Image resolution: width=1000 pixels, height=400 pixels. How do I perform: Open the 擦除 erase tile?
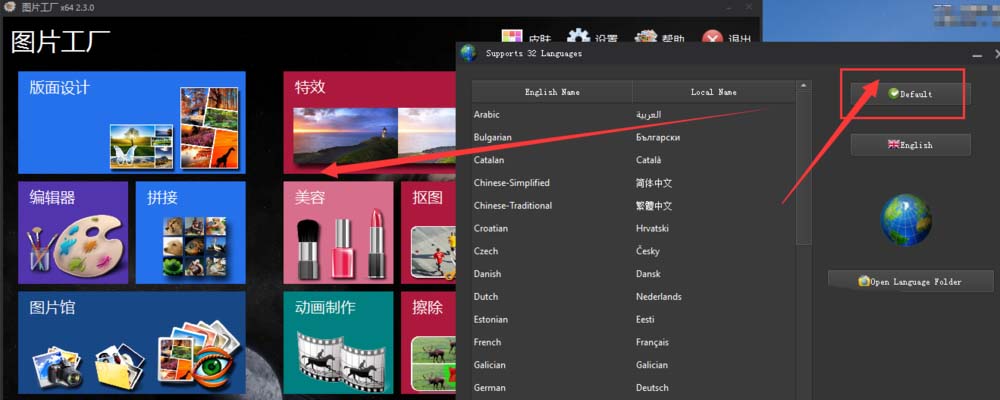click(429, 343)
